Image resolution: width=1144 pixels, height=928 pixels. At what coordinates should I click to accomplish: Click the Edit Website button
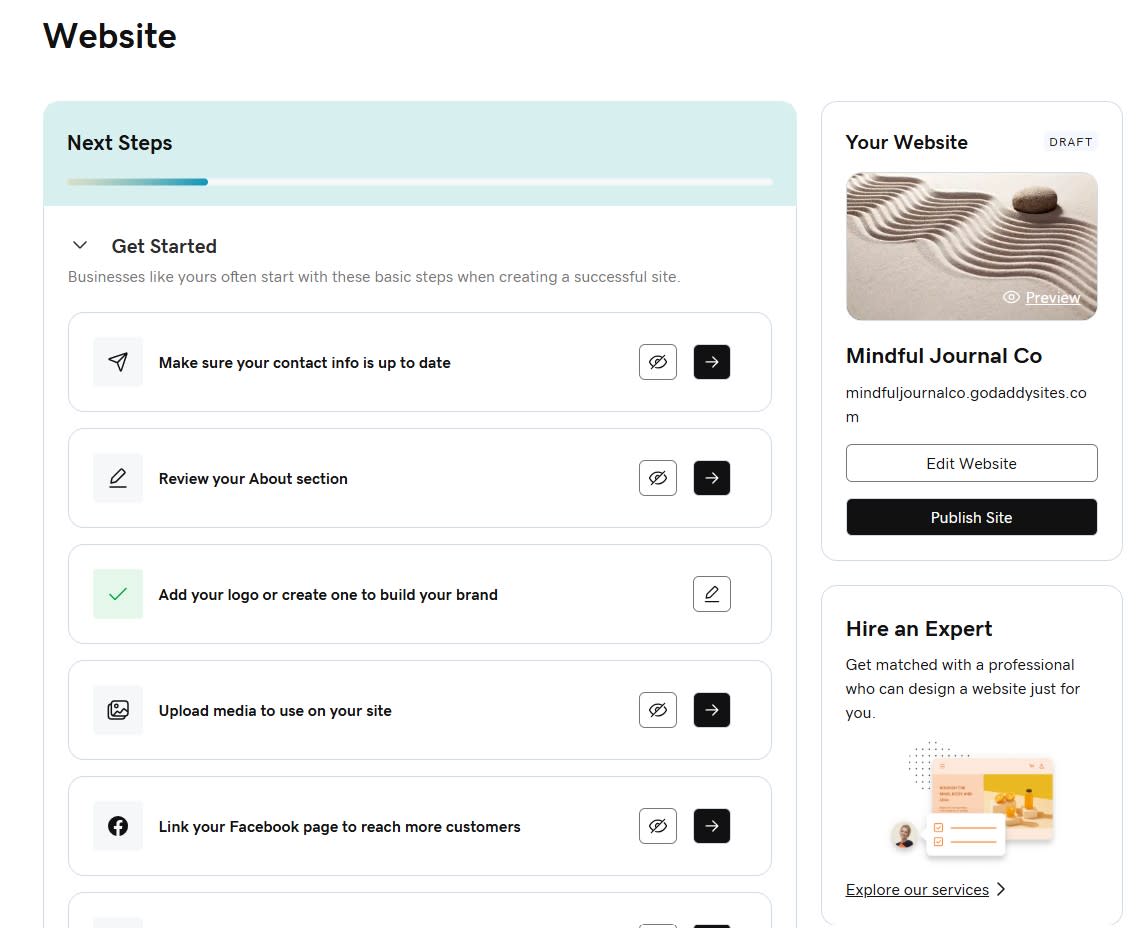coord(971,463)
